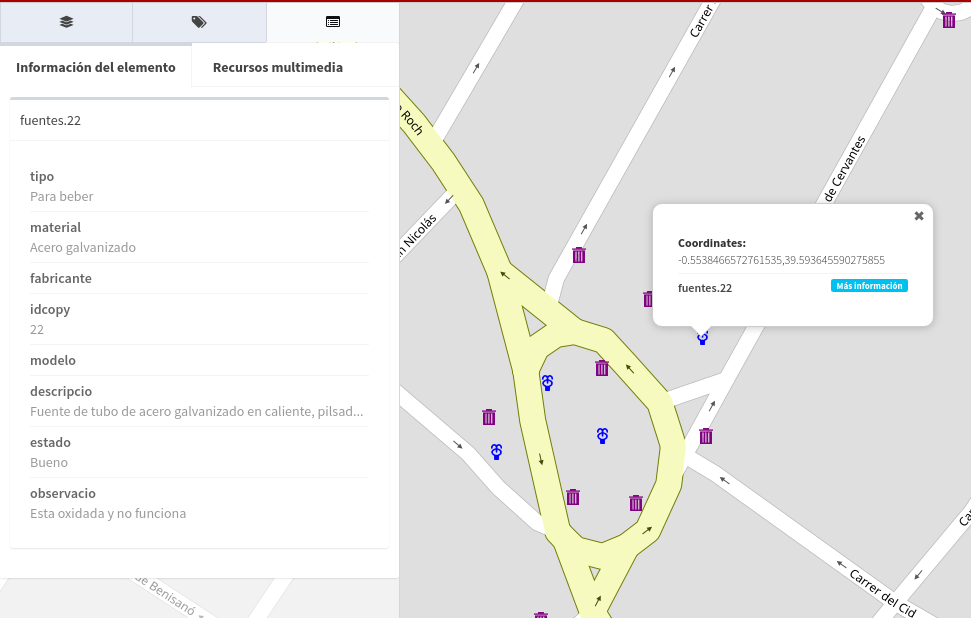
Task: Open the Recursos multimedia tab
Action: tap(278, 67)
